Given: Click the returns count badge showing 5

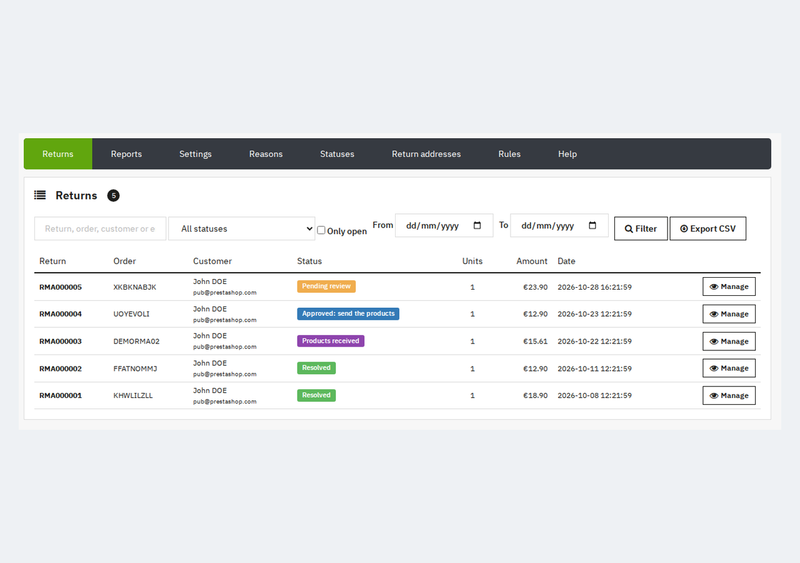Looking at the screenshot, I should [x=113, y=195].
